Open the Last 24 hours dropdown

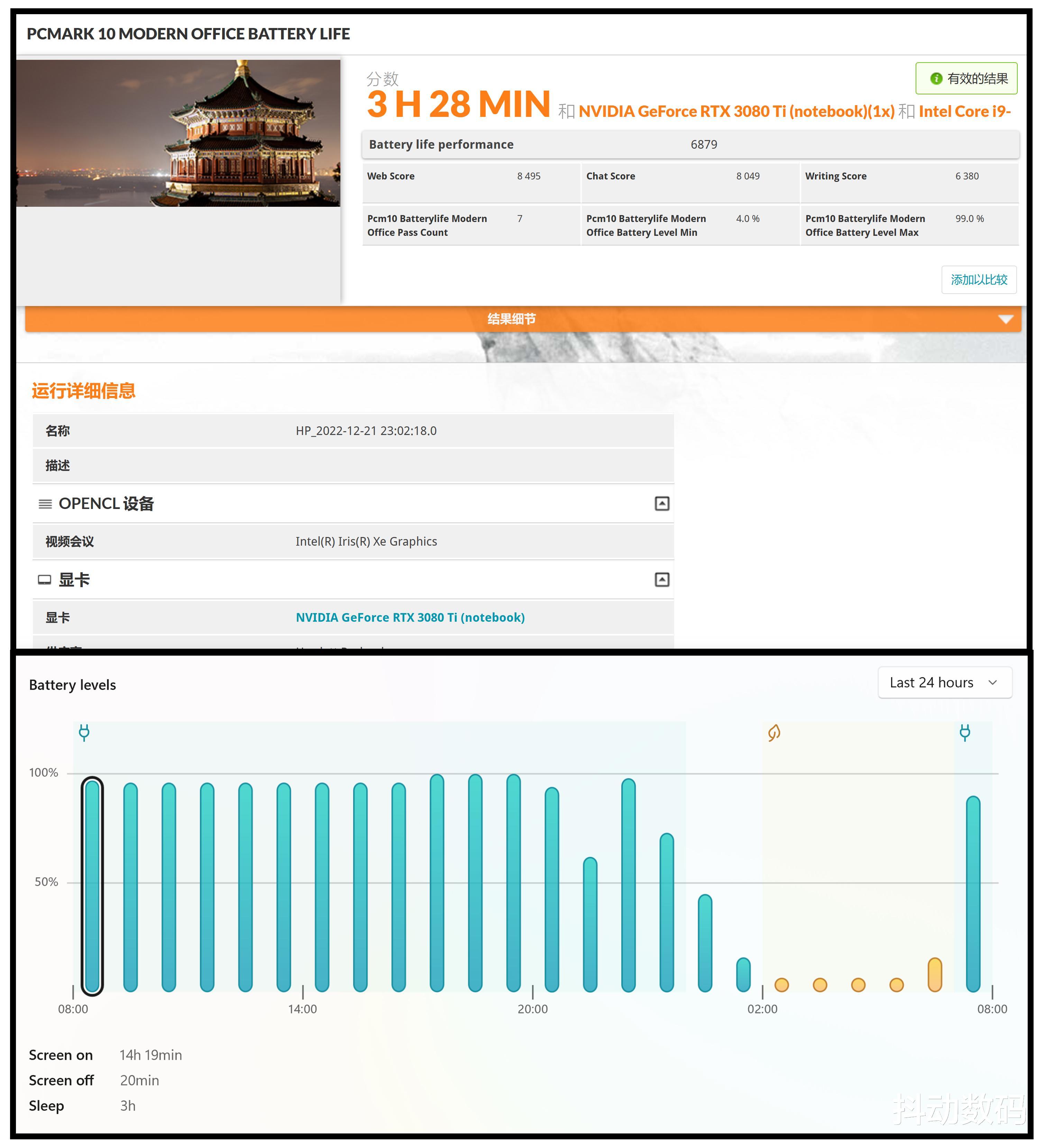945,682
